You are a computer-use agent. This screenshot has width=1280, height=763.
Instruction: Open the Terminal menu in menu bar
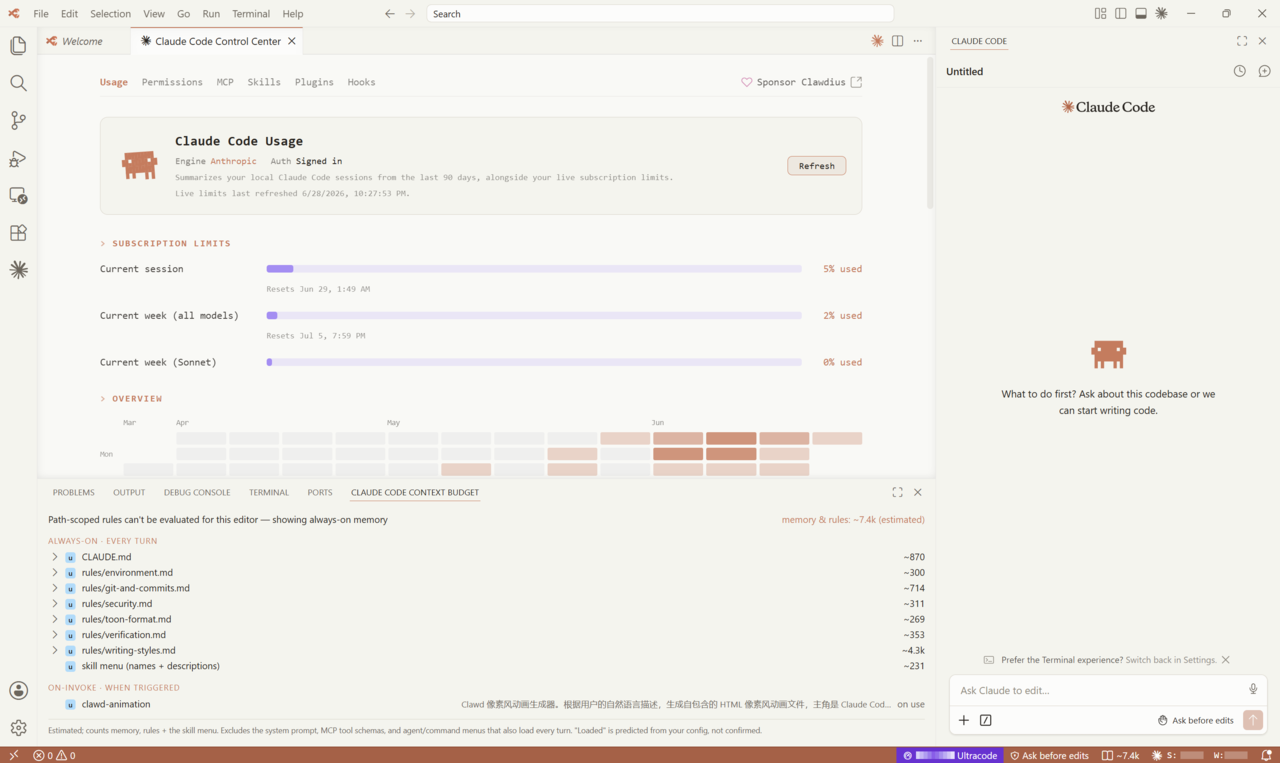point(251,14)
